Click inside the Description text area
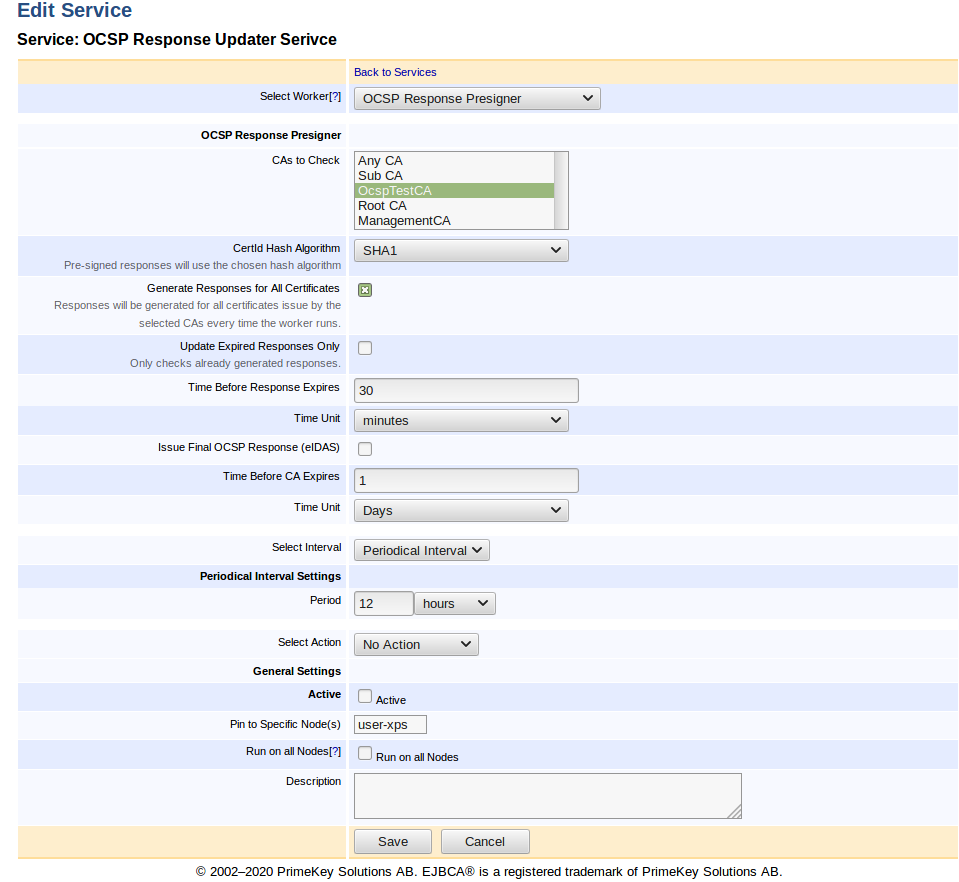Image resolution: width=959 pixels, height=882 pixels. 547,795
